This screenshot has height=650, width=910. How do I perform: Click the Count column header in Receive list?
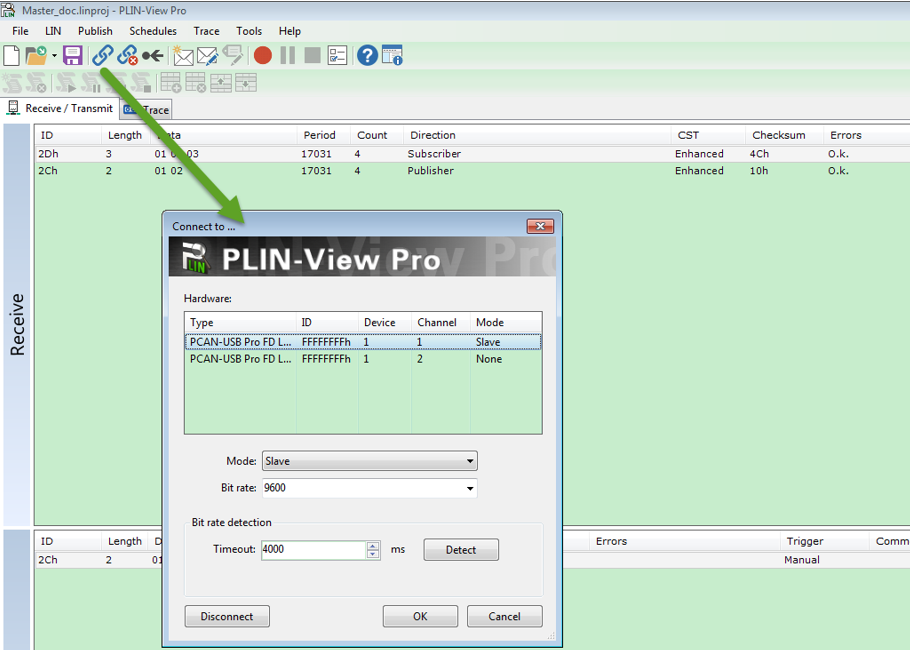coord(377,135)
